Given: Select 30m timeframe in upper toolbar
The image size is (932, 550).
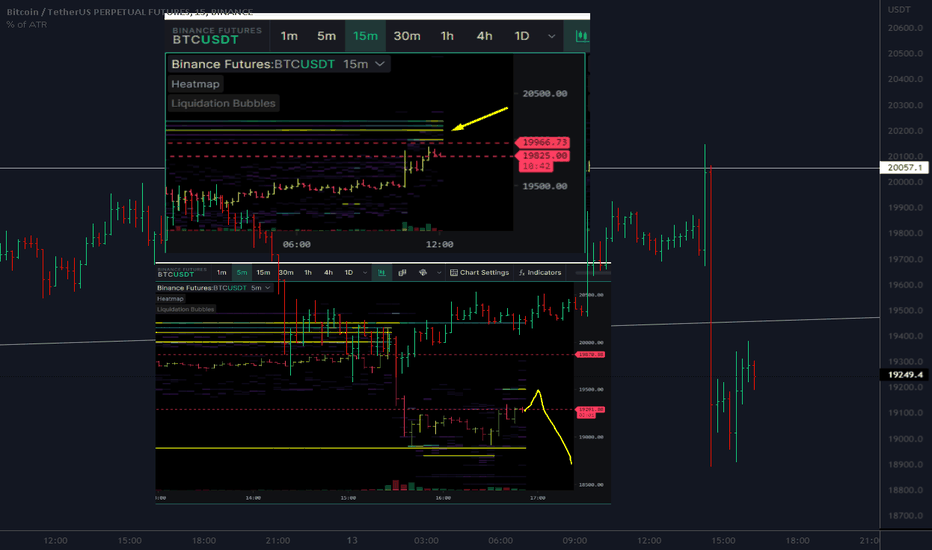Looking at the screenshot, I should point(407,36).
